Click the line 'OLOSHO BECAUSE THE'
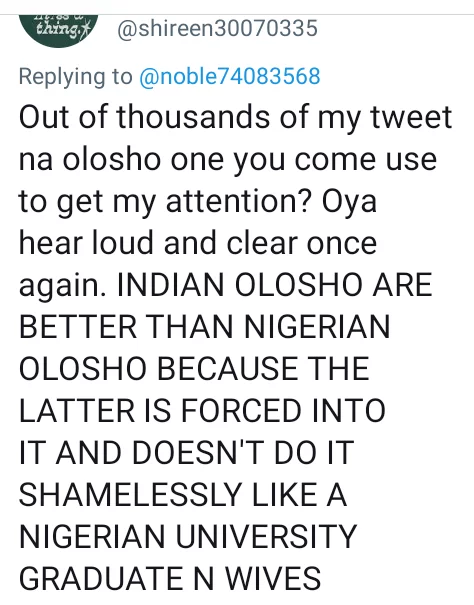This screenshot has width=474, height=605. coord(194,369)
